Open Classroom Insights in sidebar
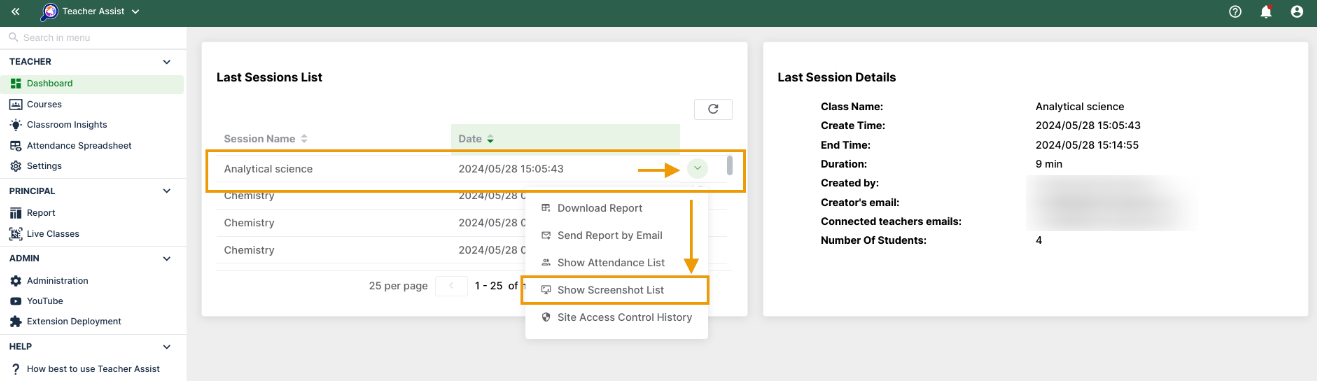The image size is (1317, 381). pyautogui.click(x=66, y=125)
